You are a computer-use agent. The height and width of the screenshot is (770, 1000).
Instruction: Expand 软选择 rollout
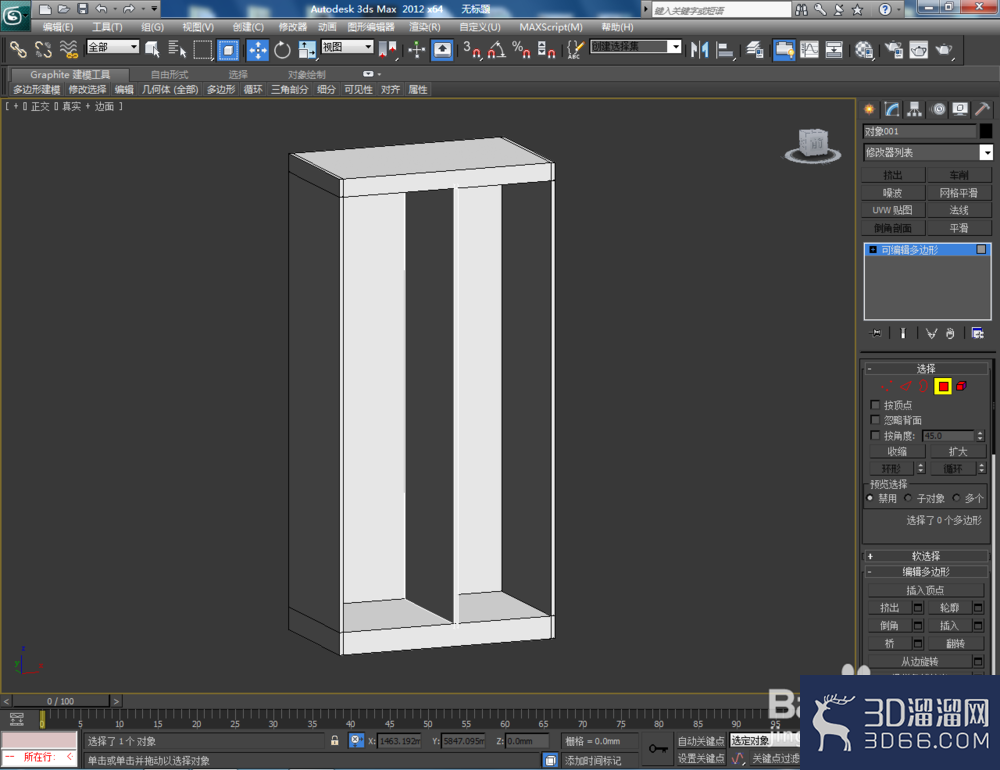tap(925, 556)
